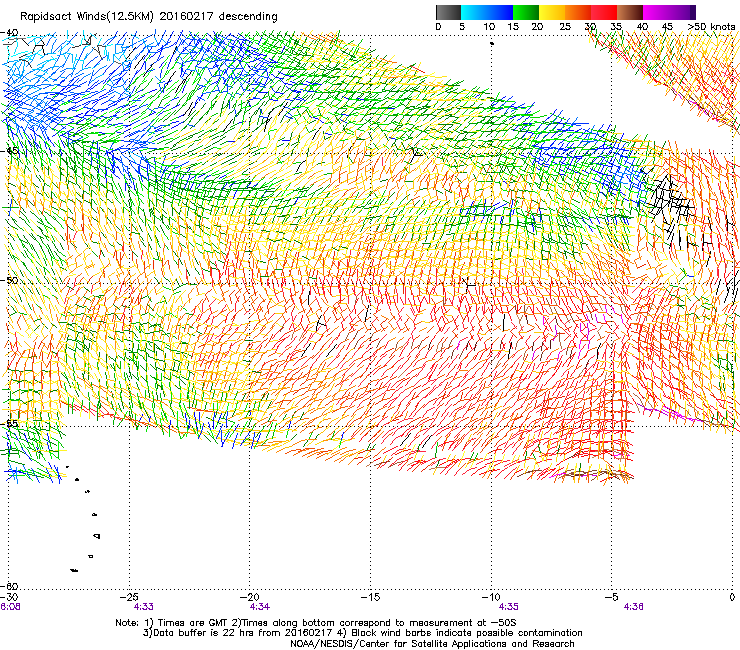Click the -40 latitude axis label
The height and width of the screenshot is (650, 740).
pyautogui.click(x=9, y=33)
